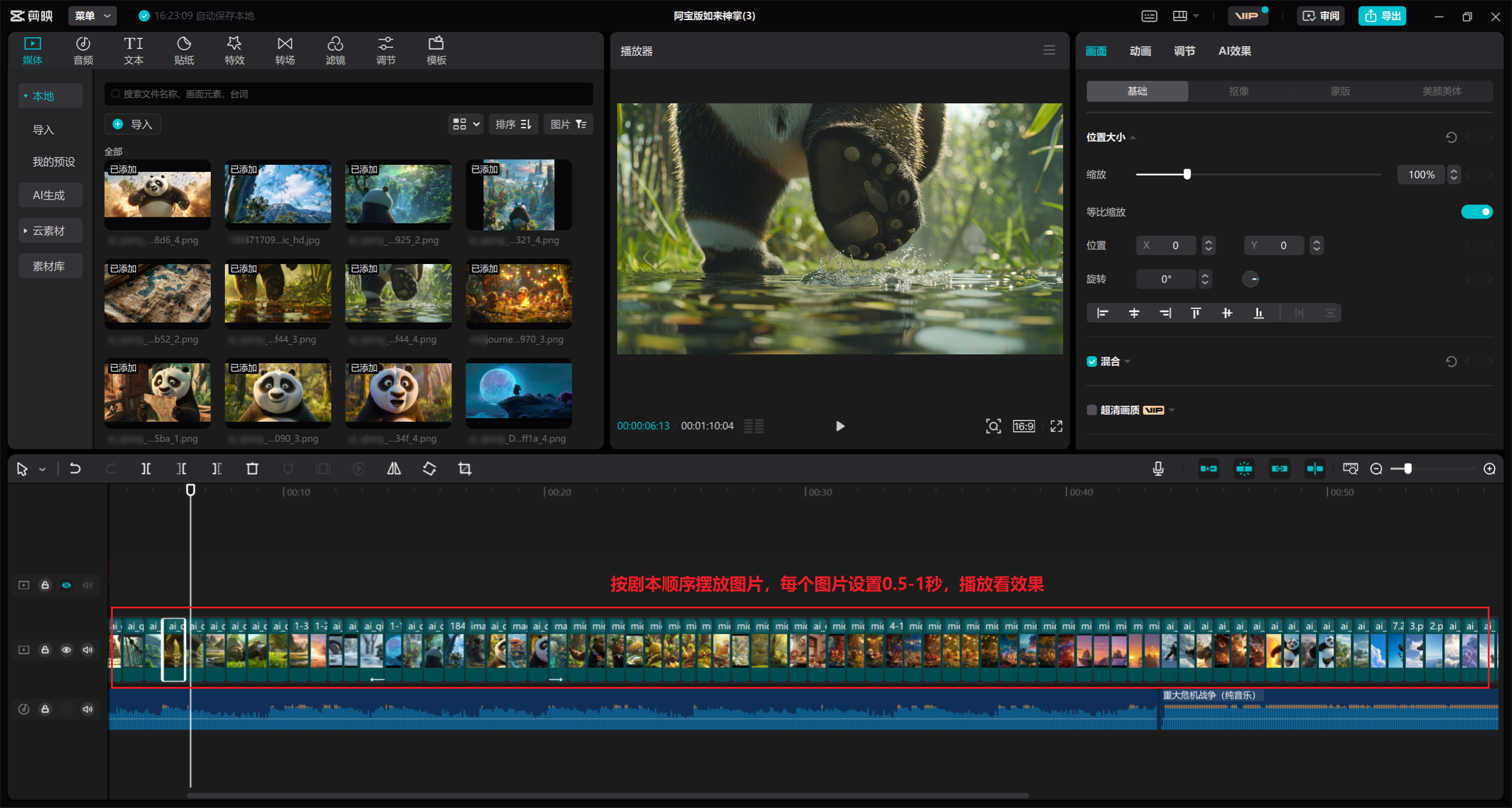Select the 蒙版 sub-tab
Viewport: 1512px width, 808px height.
pyautogui.click(x=1340, y=92)
